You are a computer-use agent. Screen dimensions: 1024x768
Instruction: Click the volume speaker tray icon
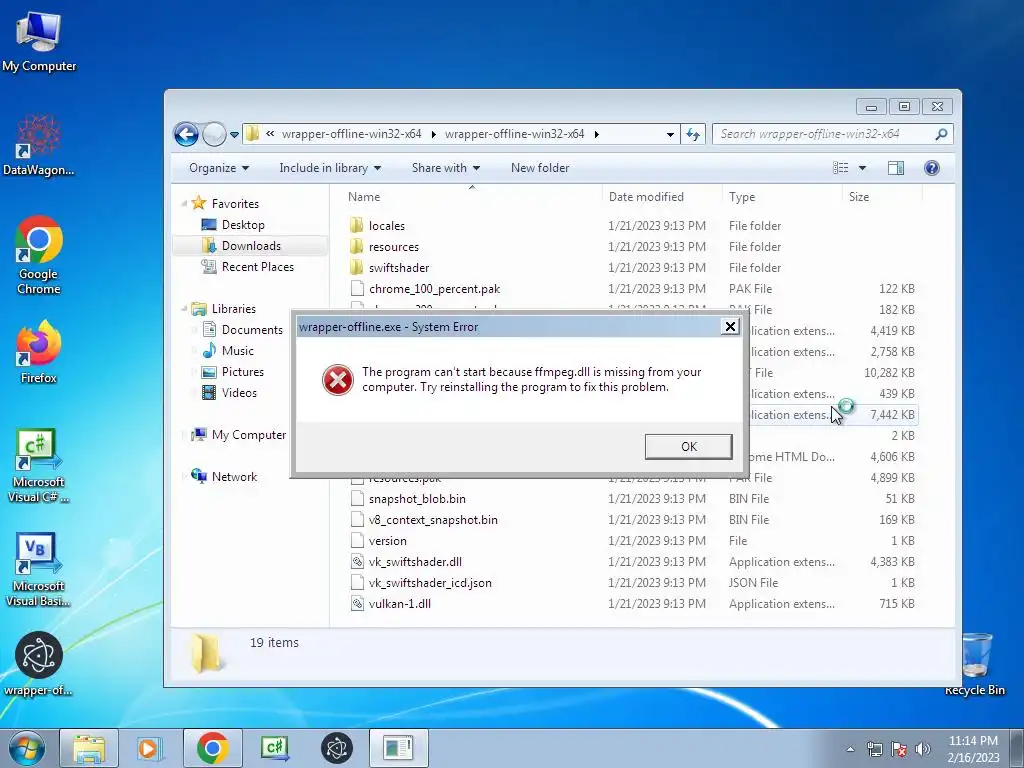tap(922, 749)
